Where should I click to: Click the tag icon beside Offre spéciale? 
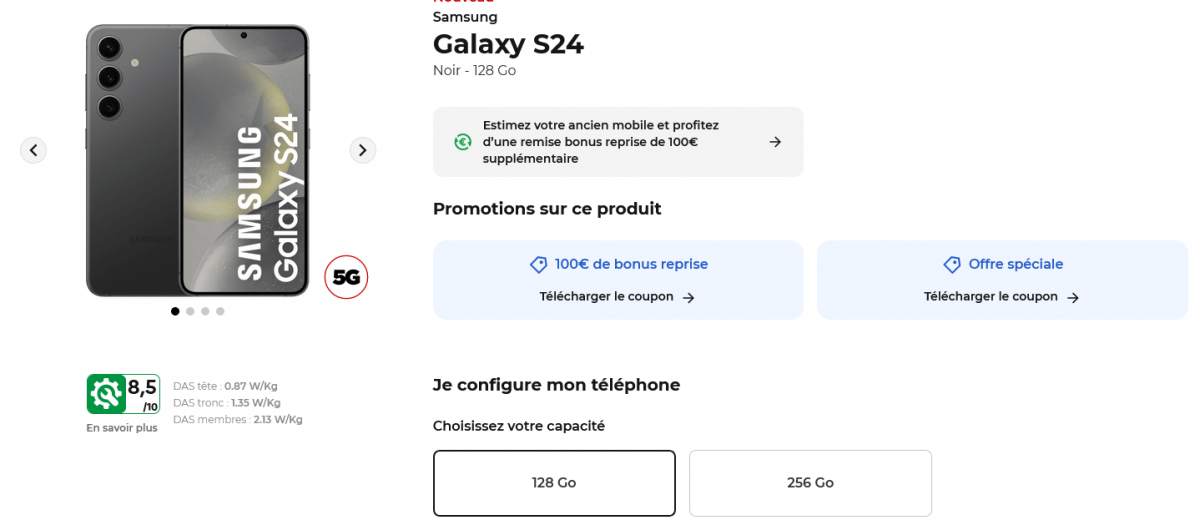coord(952,265)
